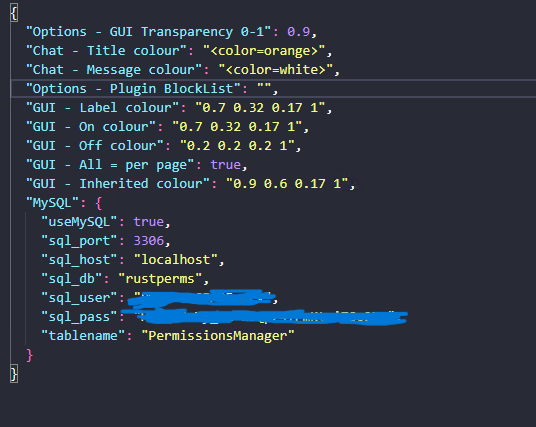Click the "Chat - Title colour" key

point(107,51)
